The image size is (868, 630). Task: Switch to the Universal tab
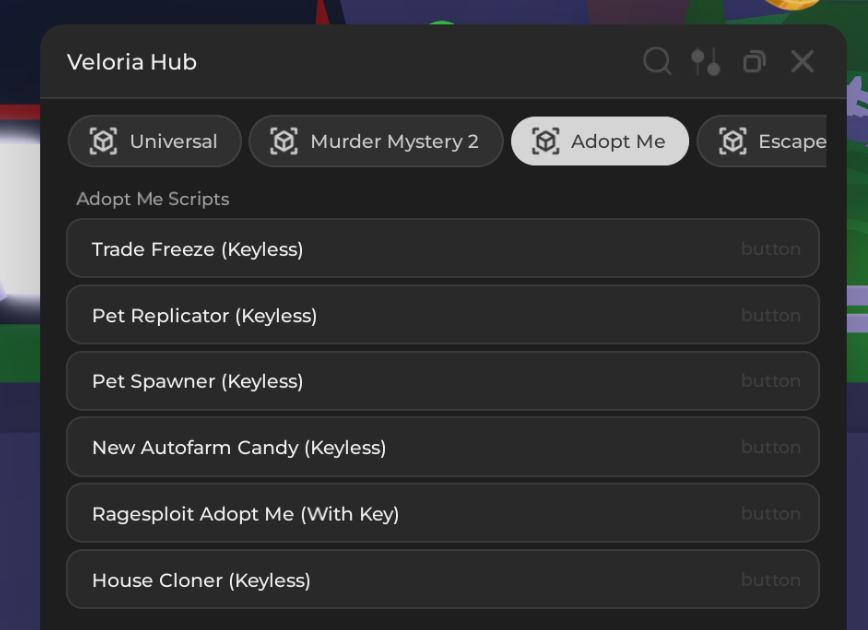pyautogui.click(x=154, y=141)
